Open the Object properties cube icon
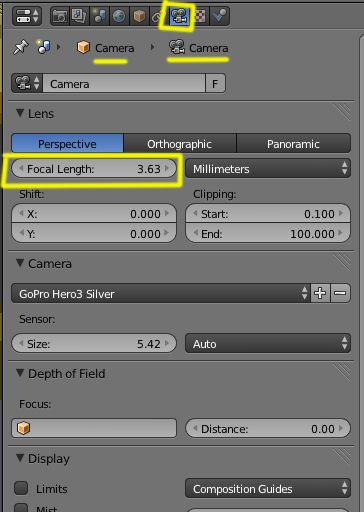Image resolution: width=364 pixels, height=512 pixels. 139,16
